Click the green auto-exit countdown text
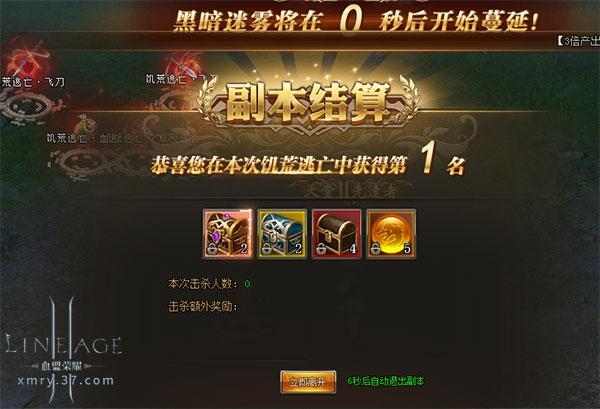 [x=386, y=381]
